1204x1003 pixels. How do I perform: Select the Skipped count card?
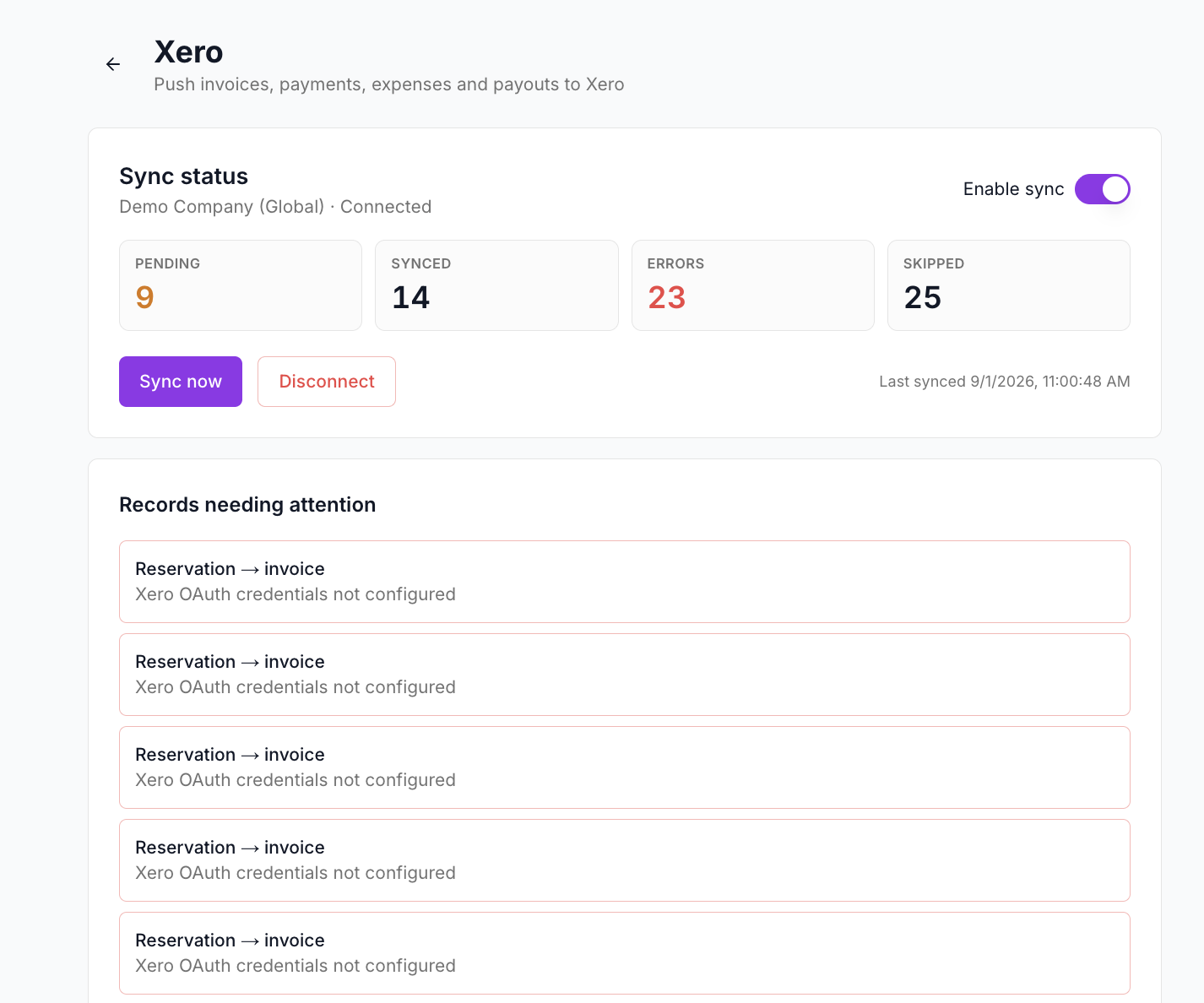[1009, 285]
